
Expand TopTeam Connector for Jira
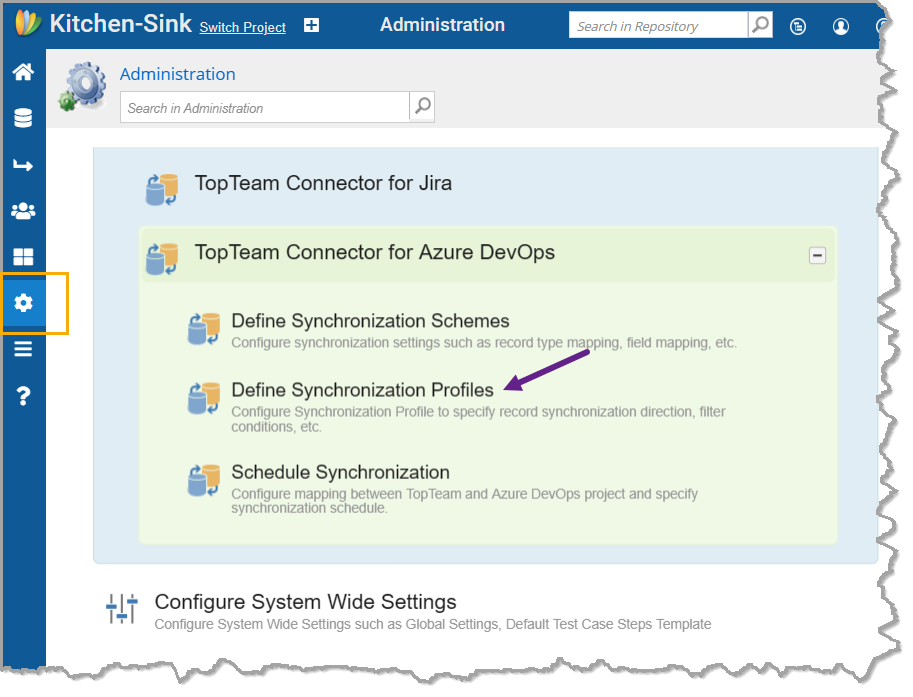click(x=323, y=183)
